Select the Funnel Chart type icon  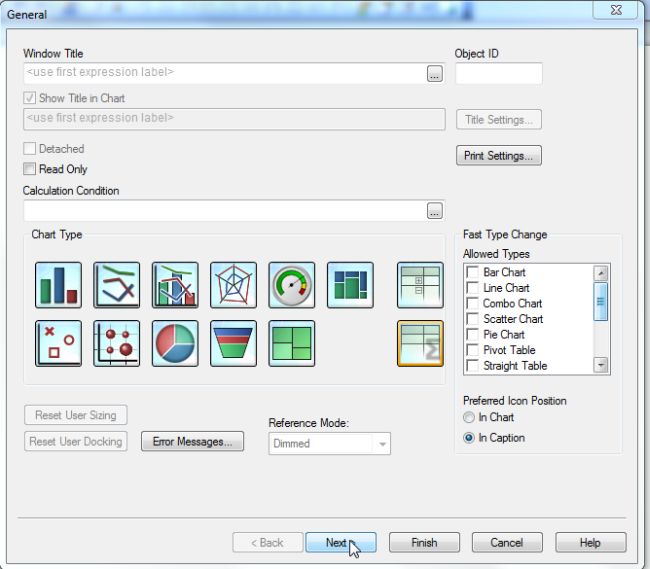coord(233,344)
